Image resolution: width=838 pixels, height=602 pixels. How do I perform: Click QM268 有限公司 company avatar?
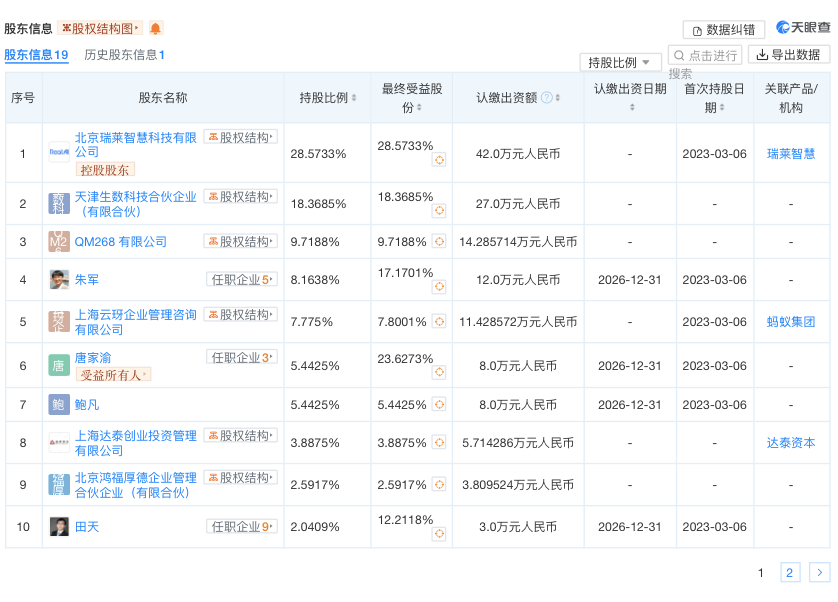[59, 241]
